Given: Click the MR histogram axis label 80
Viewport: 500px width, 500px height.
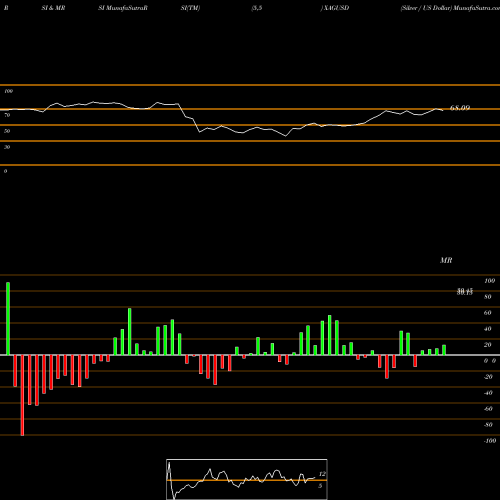Looking at the screenshot, I should point(488,297).
